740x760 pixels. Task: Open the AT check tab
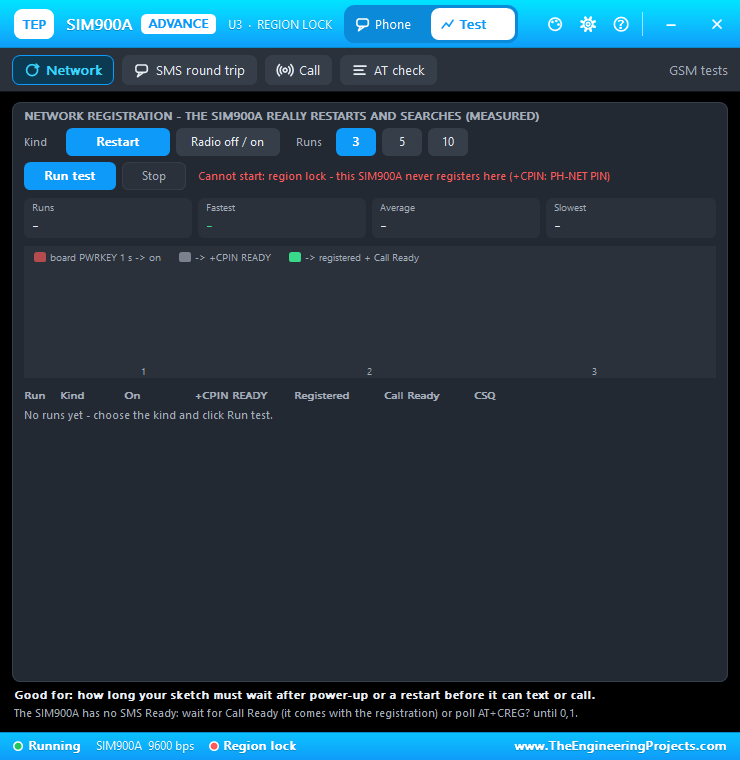389,70
